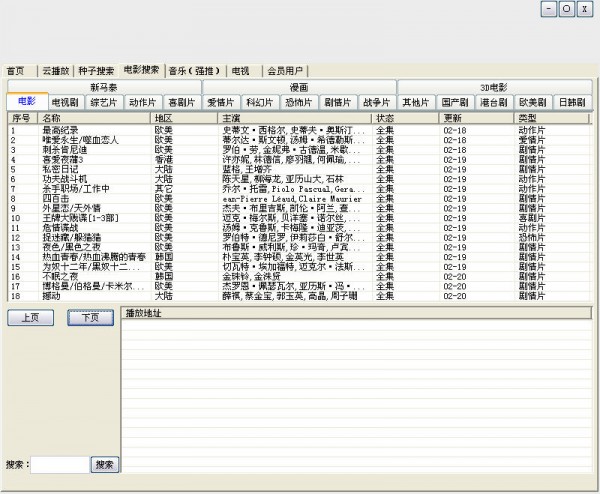This screenshot has width=600, height=494.
Task: Choose the 综艺片 sub-tab
Action: point(104,103)
